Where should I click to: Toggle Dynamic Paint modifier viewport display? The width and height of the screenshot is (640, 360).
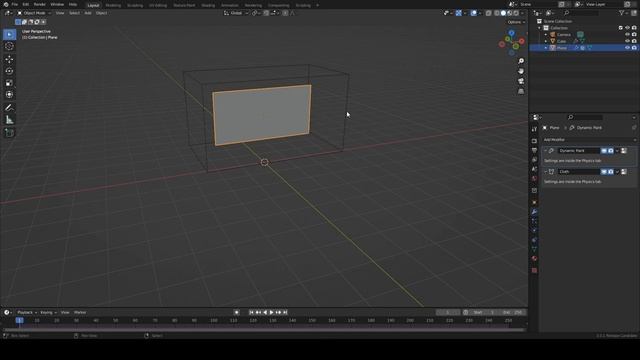point(604,151)
